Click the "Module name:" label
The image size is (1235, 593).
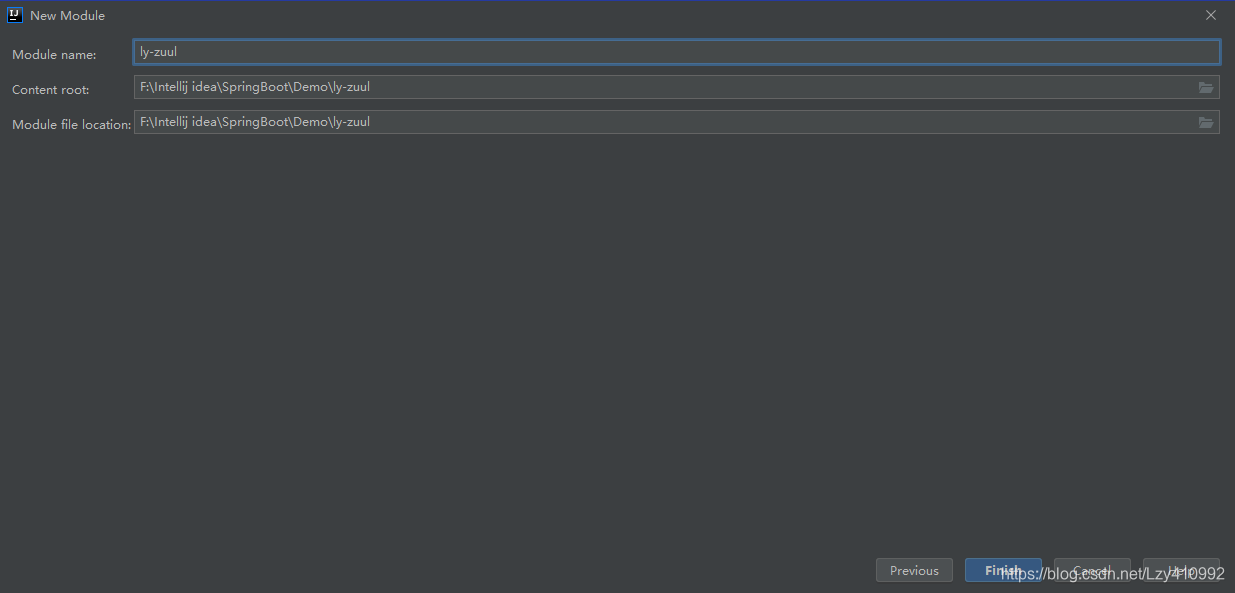[54, 55]
